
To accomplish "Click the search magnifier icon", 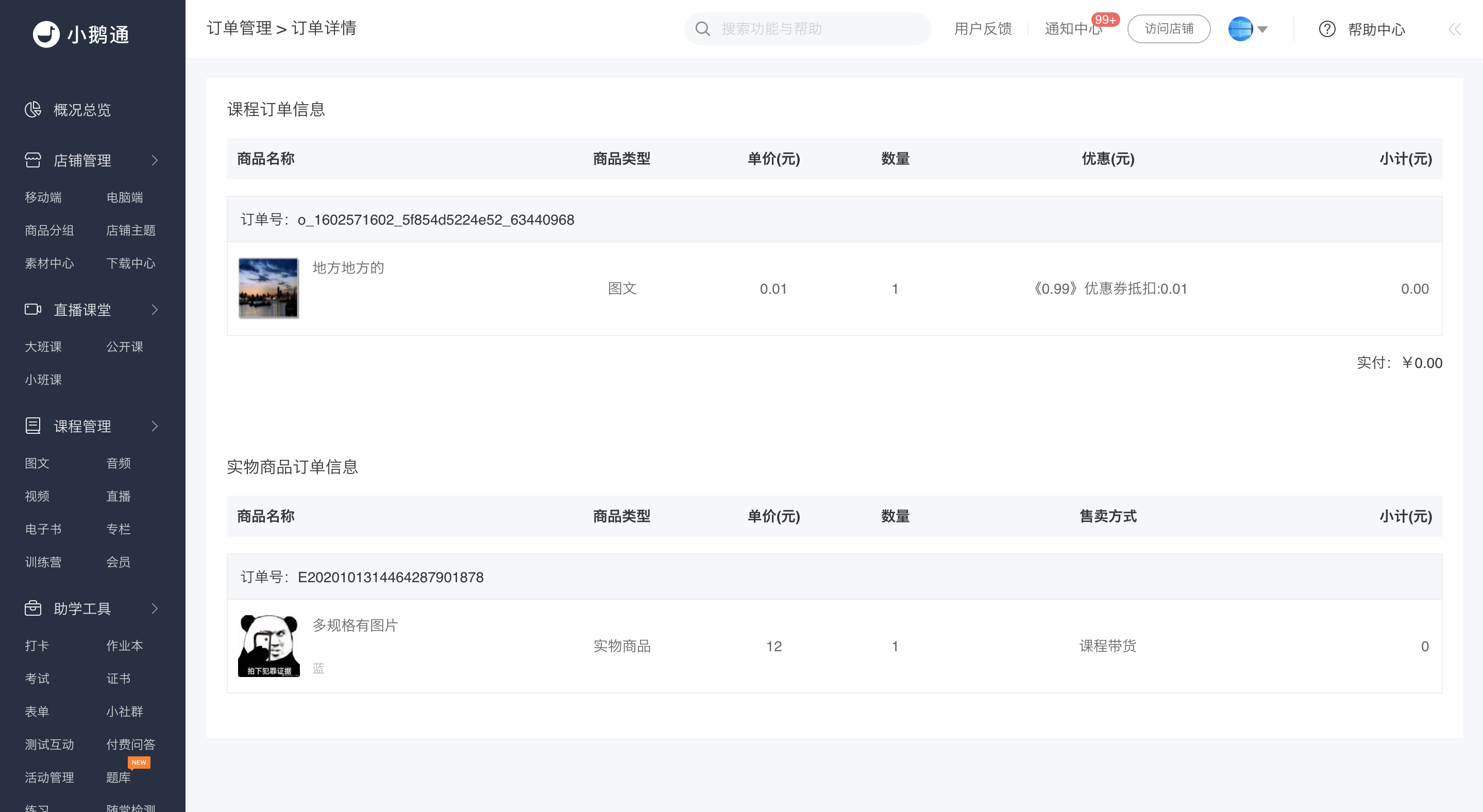I will pyautogui.click(x=702, y=29).
